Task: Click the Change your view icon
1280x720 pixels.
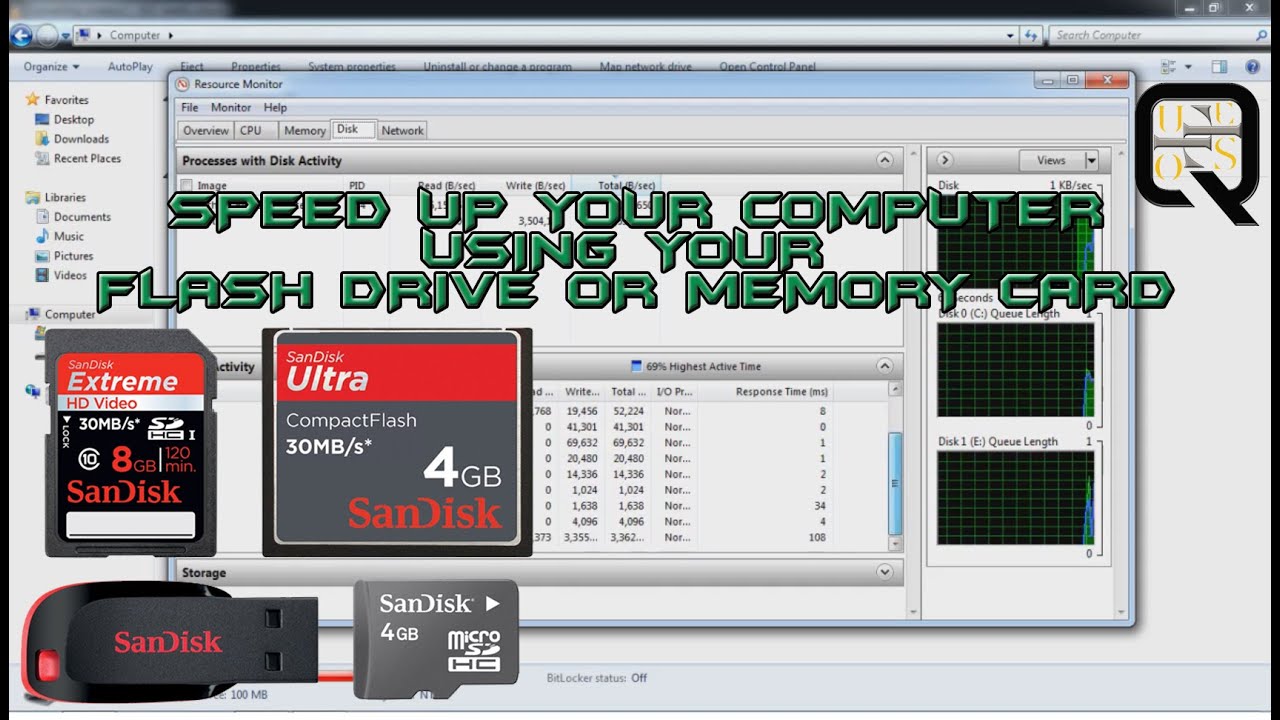Action: coord(1170,67)
